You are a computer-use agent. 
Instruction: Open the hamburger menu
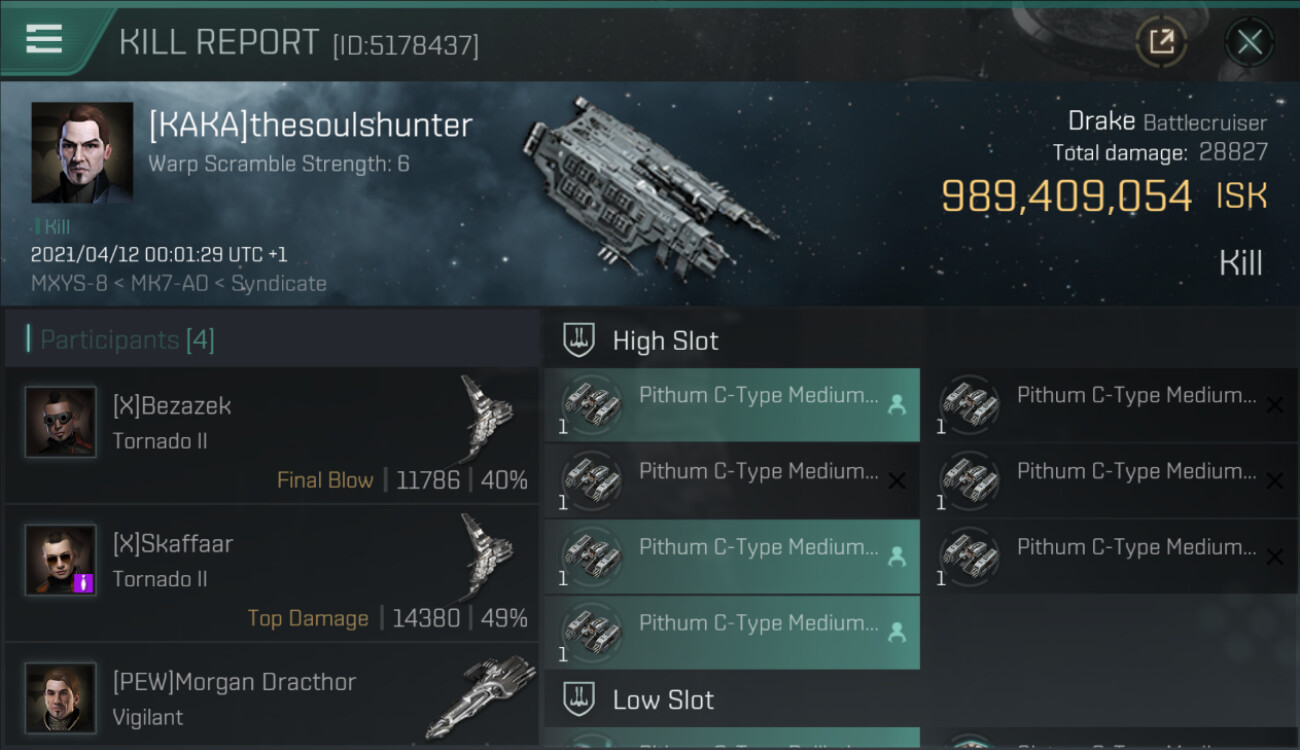click(x=44, y=39)
